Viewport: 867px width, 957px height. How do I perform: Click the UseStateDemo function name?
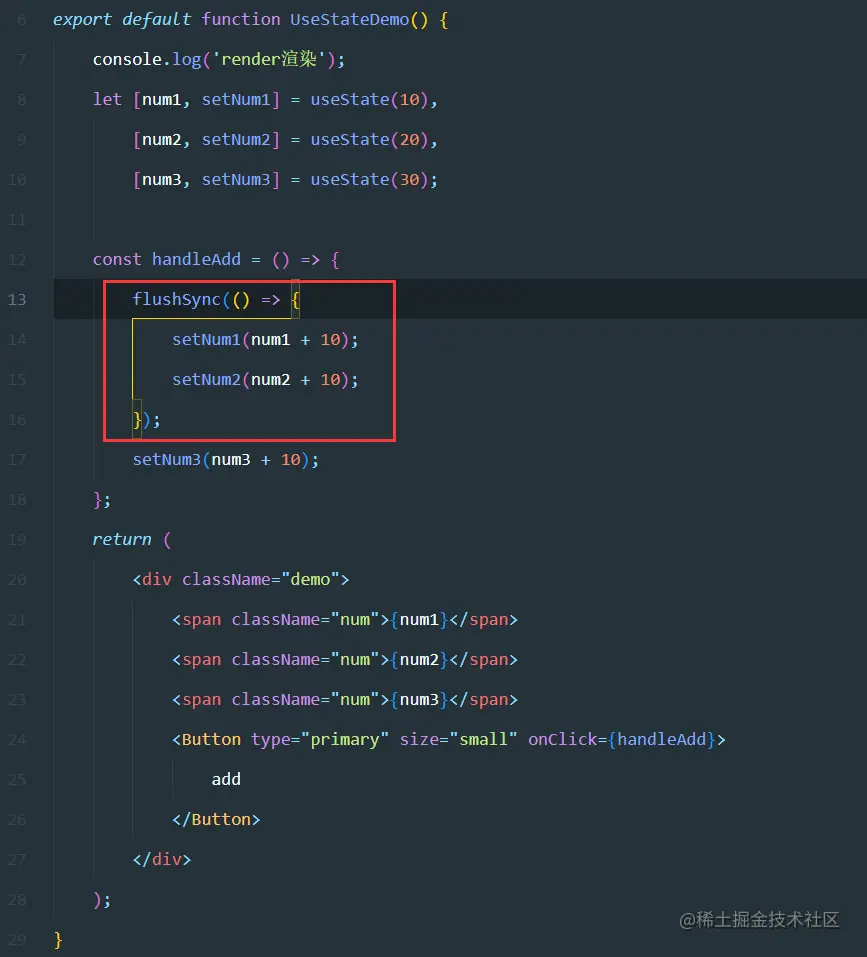(x=350, y=20)
